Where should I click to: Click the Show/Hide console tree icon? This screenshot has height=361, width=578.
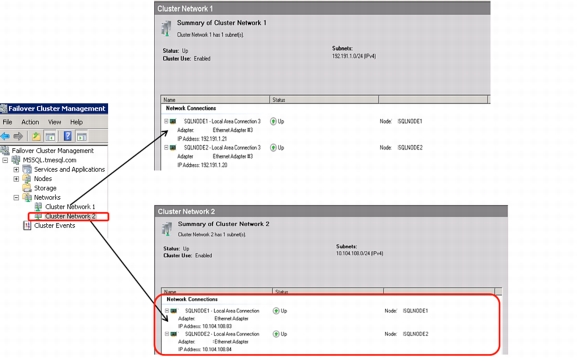pyautogui.click(x=51, y=136)
